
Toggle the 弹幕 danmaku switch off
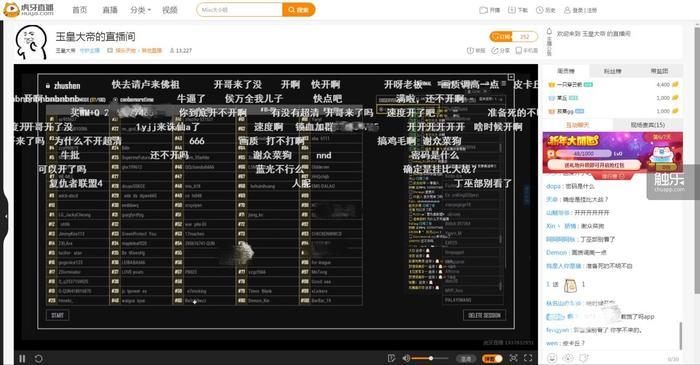tap(492, 358)
